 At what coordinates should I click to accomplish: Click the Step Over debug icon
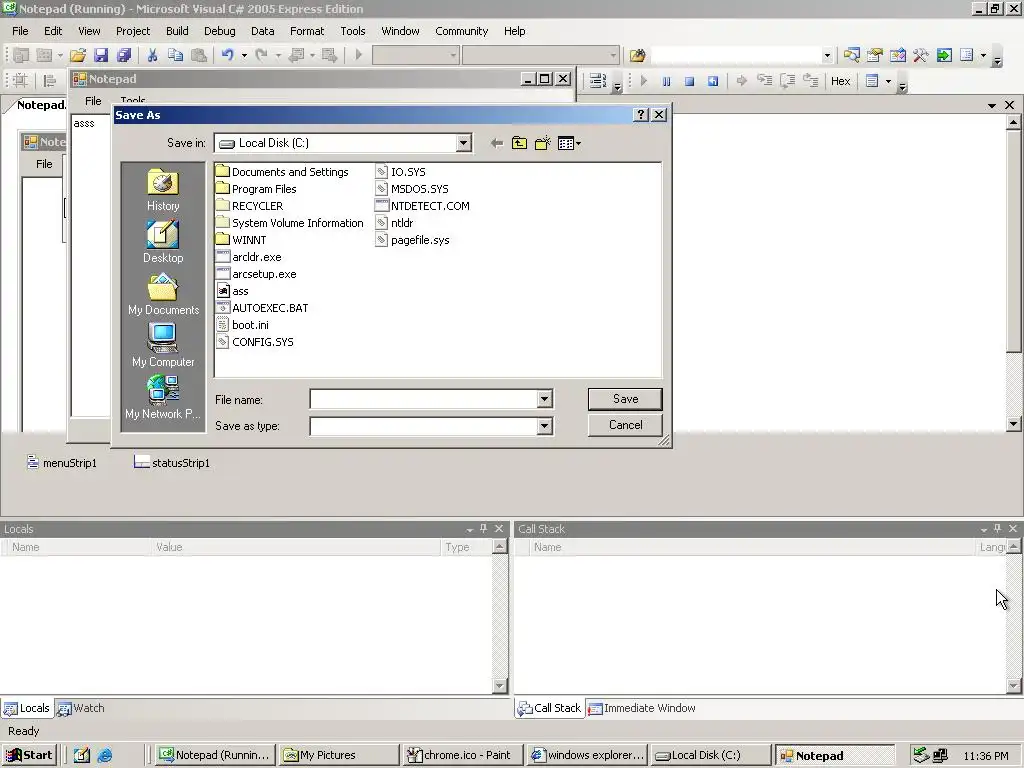788,81
